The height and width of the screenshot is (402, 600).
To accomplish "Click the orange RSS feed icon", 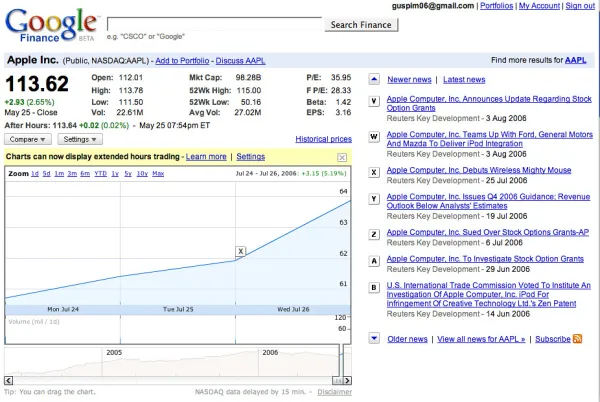I will pyautogui.click(x=577, y=339).
